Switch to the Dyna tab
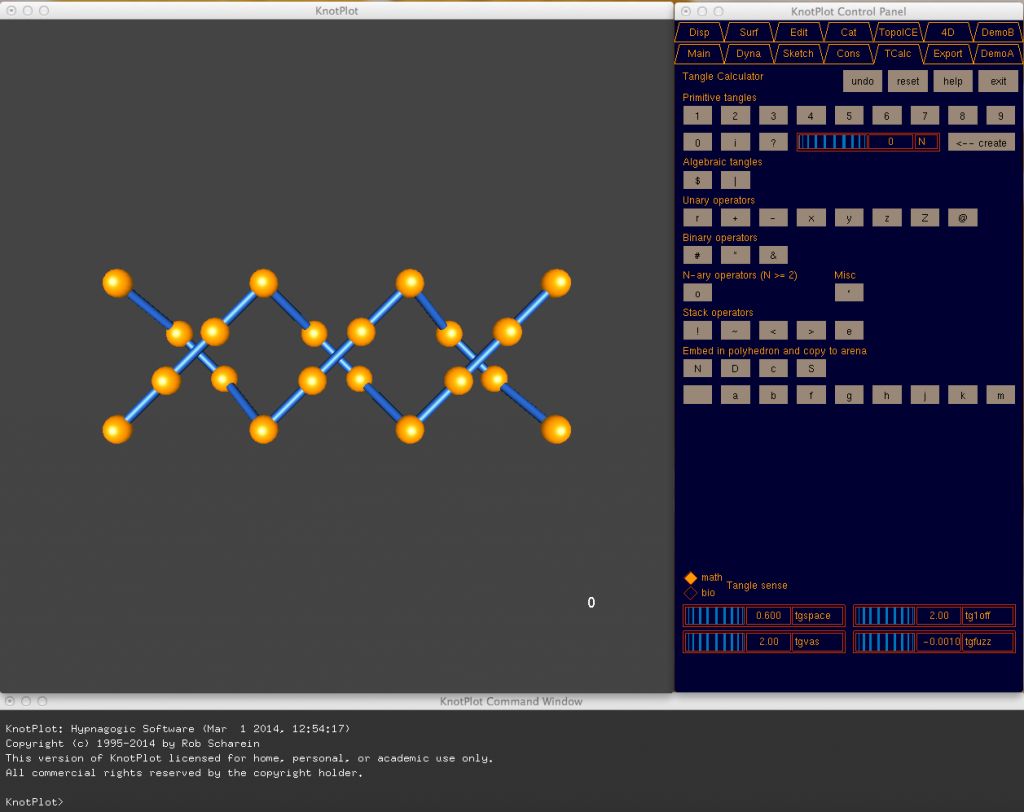Screen dimensions: 1024x812 click(x=748, y=54)
